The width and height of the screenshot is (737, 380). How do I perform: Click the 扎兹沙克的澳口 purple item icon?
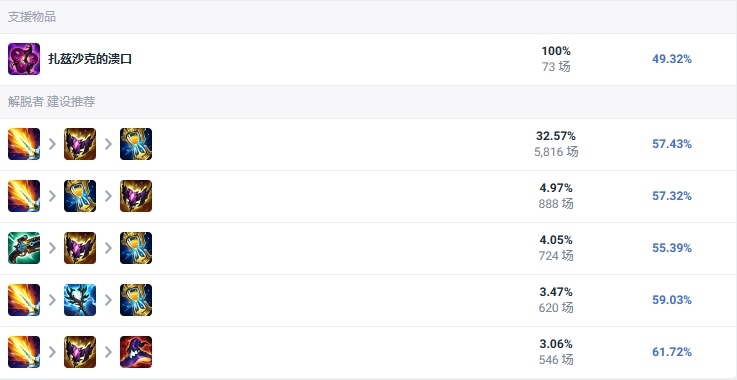tap(24, 59)
